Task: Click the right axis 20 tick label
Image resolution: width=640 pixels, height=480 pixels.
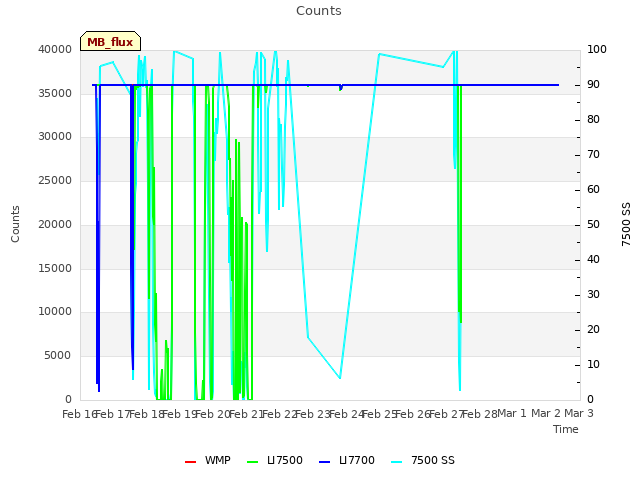Action: click(593, 329)
